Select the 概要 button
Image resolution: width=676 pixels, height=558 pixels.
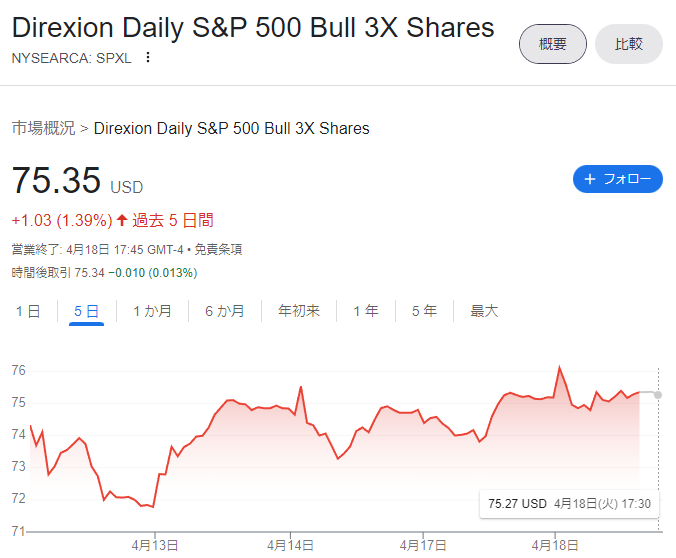[553, 44]
